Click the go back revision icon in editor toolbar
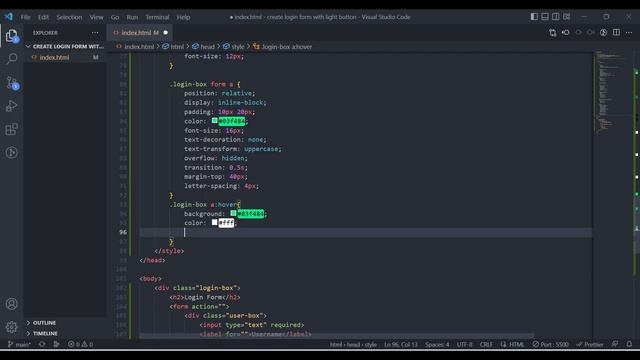This screenshot has height=360, width=640. [x=565, y=33]
